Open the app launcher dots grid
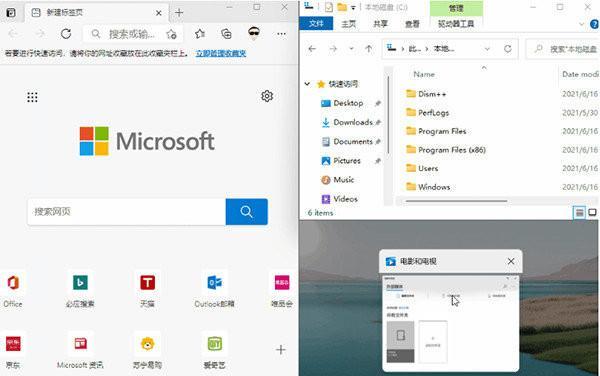 pyautogui.click(x=32, y=97)
